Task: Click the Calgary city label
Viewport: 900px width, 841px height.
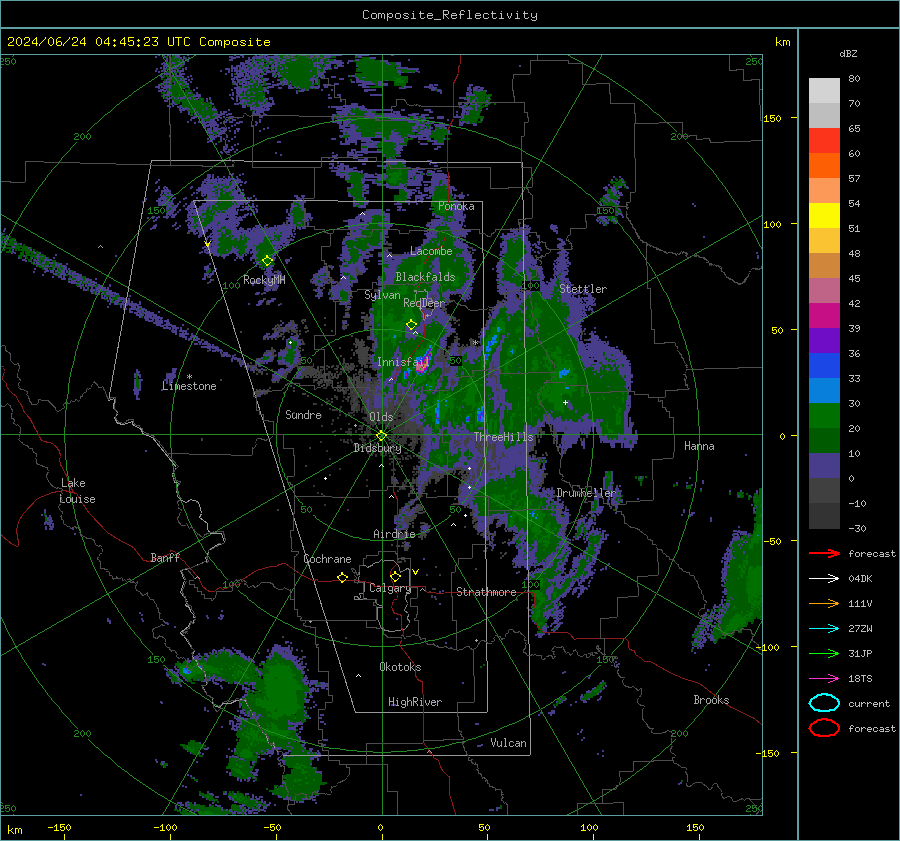Action: 390,588
